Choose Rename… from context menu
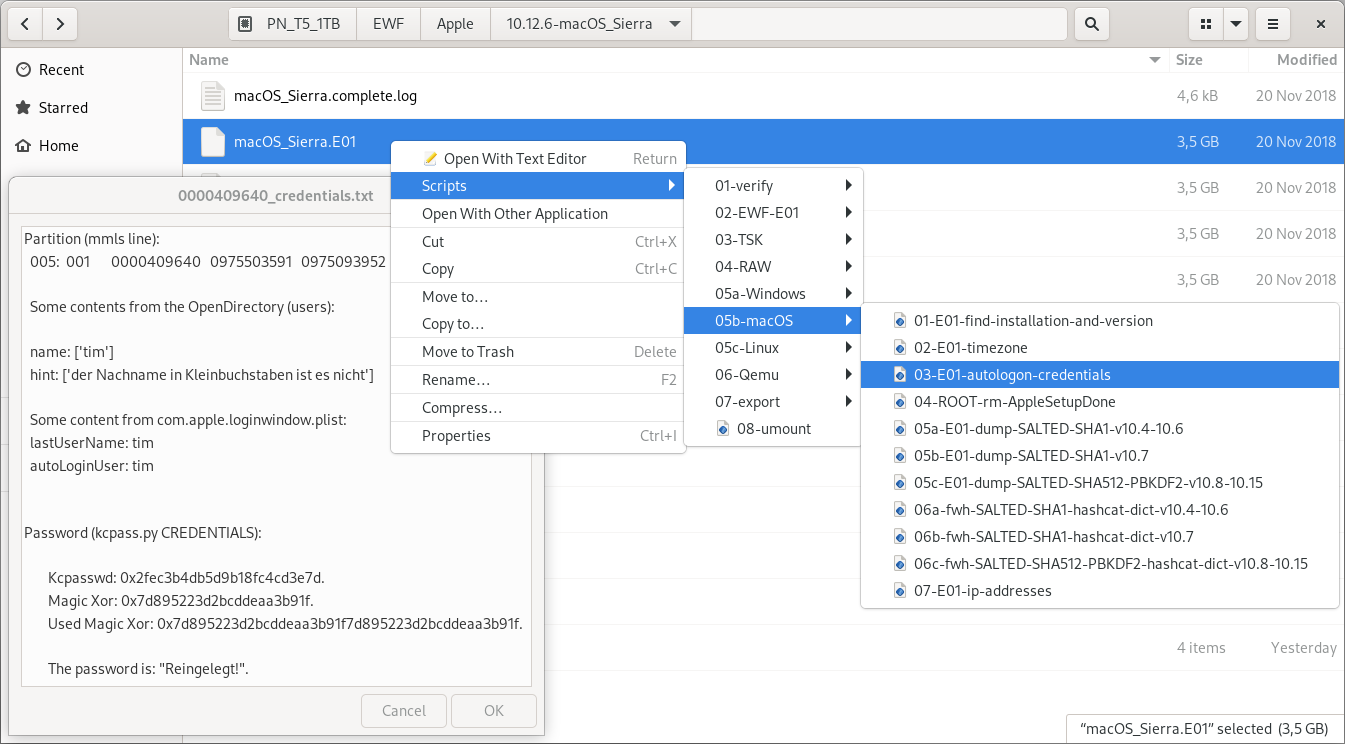 coord(538,380)
